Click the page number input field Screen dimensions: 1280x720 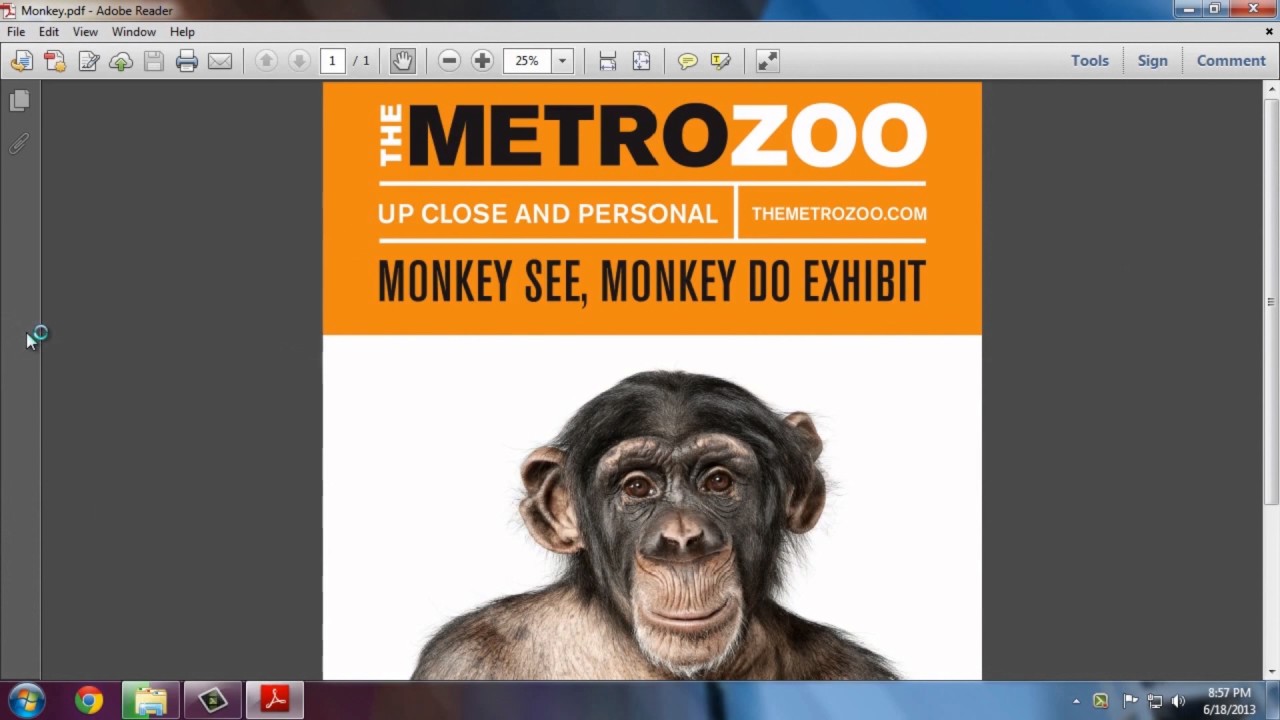[x=333, y=61]
